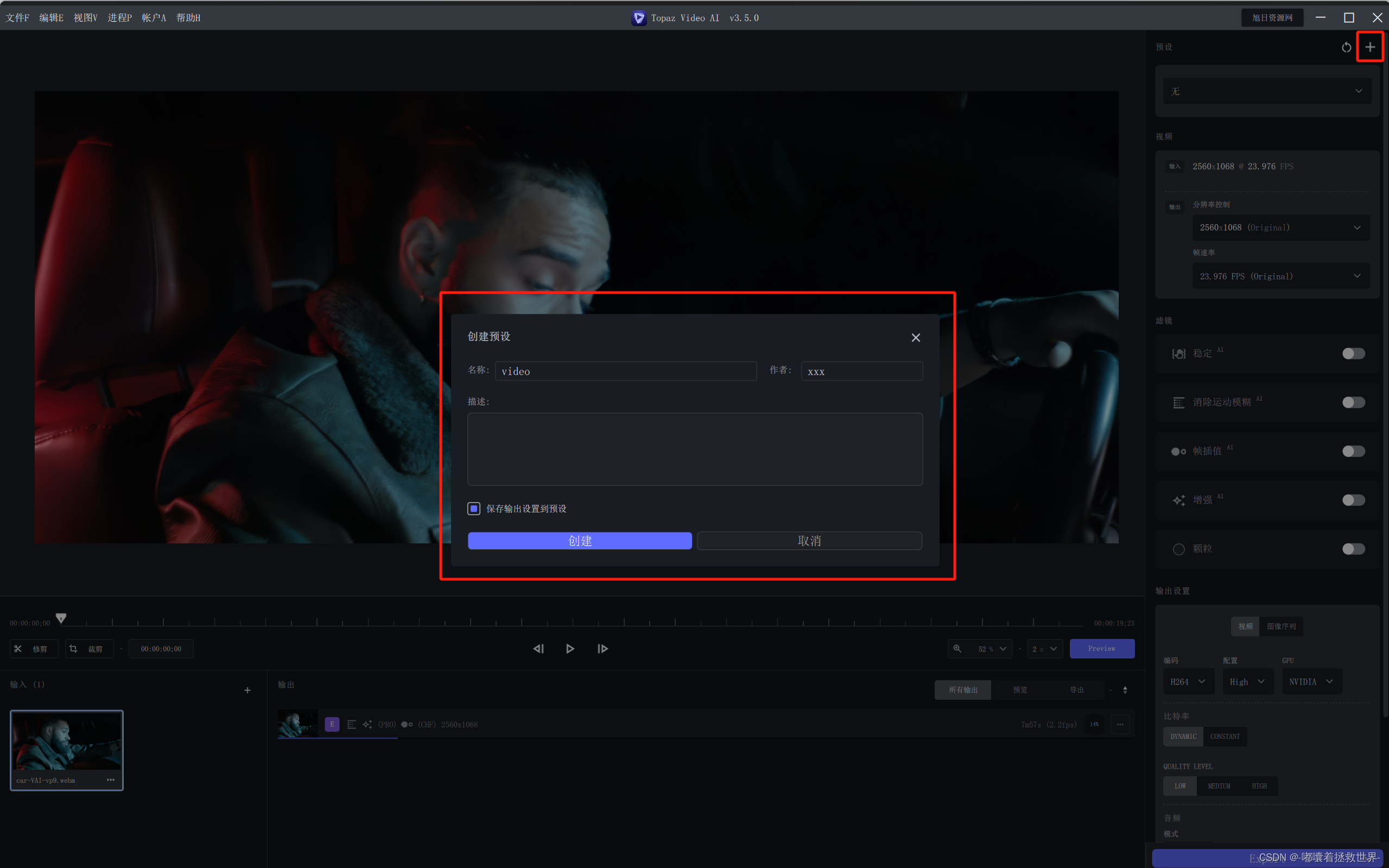The width and height of the screenshot is (1389, 868).
Task: Open the 文件F menu
Action: (x=17, y=18)
